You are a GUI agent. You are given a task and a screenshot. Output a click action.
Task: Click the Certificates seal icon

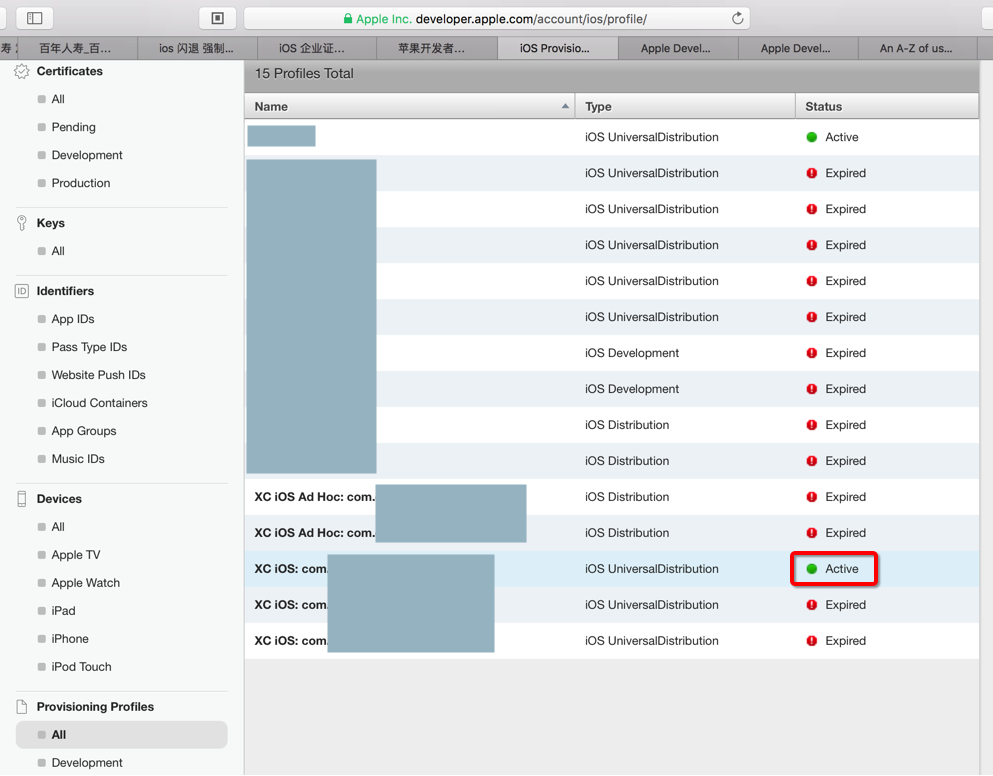22,72
